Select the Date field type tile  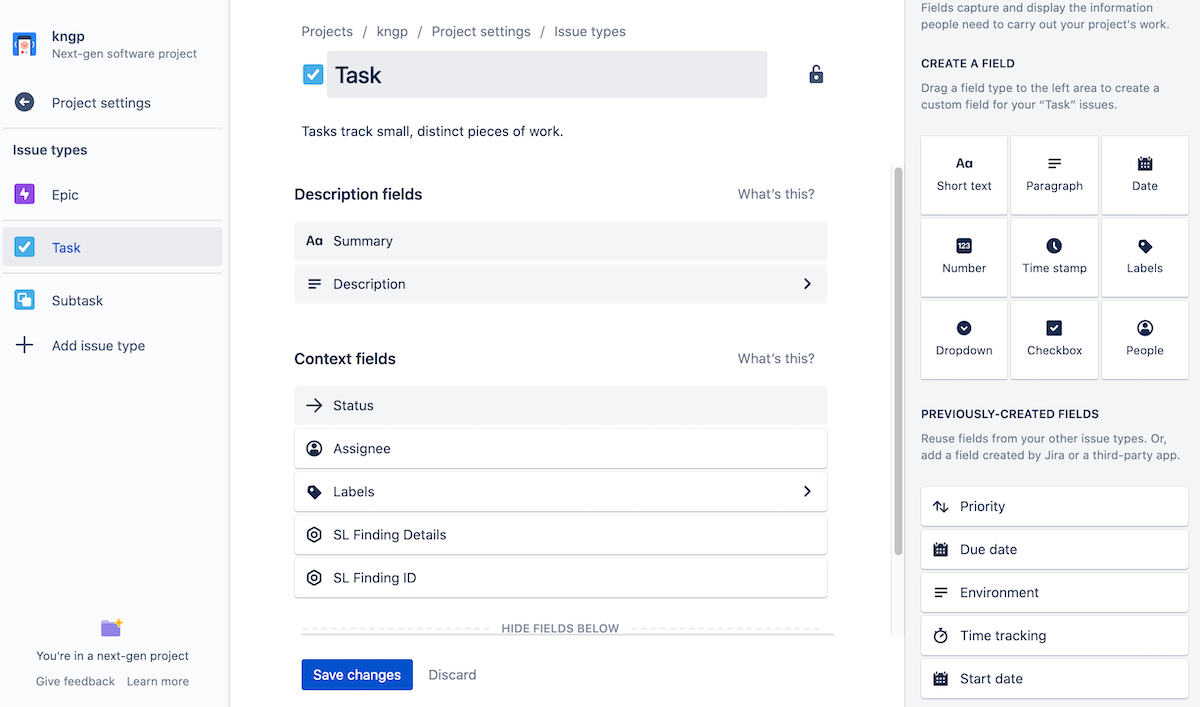tap(1145, 175)
